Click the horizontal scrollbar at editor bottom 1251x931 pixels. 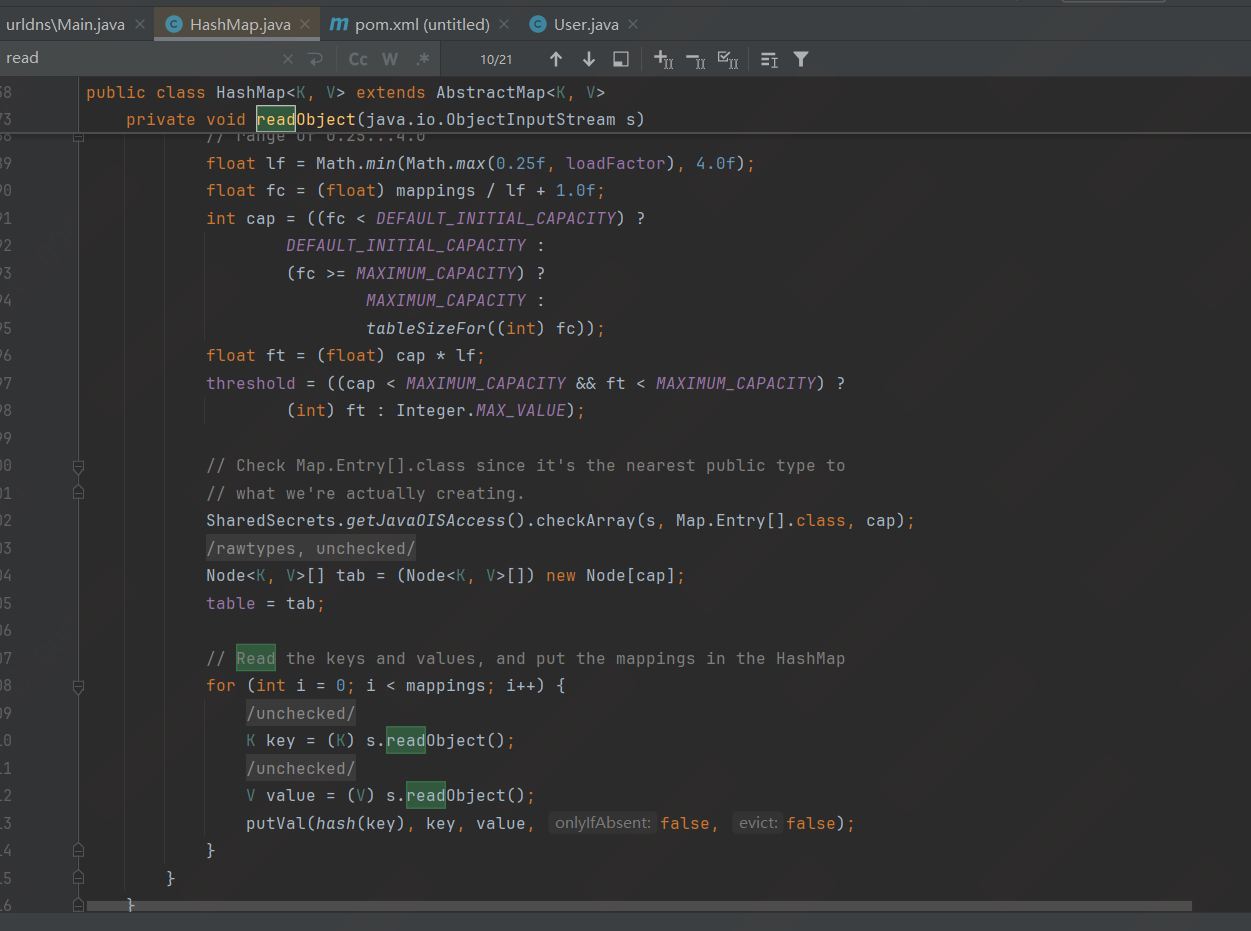pyautogui.click(x=640, y=906)
